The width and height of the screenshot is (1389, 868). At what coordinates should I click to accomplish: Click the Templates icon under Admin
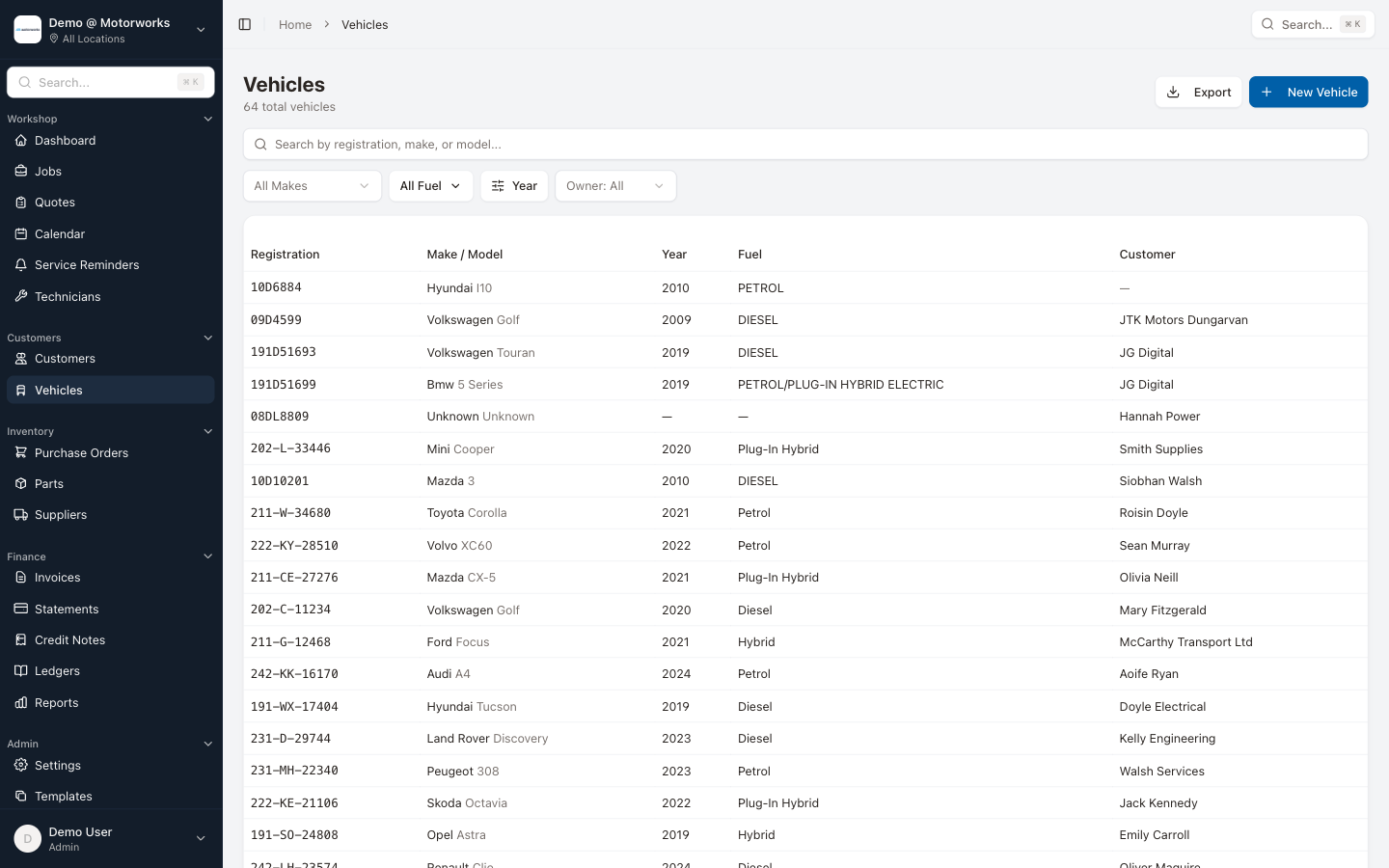point(20,796)
